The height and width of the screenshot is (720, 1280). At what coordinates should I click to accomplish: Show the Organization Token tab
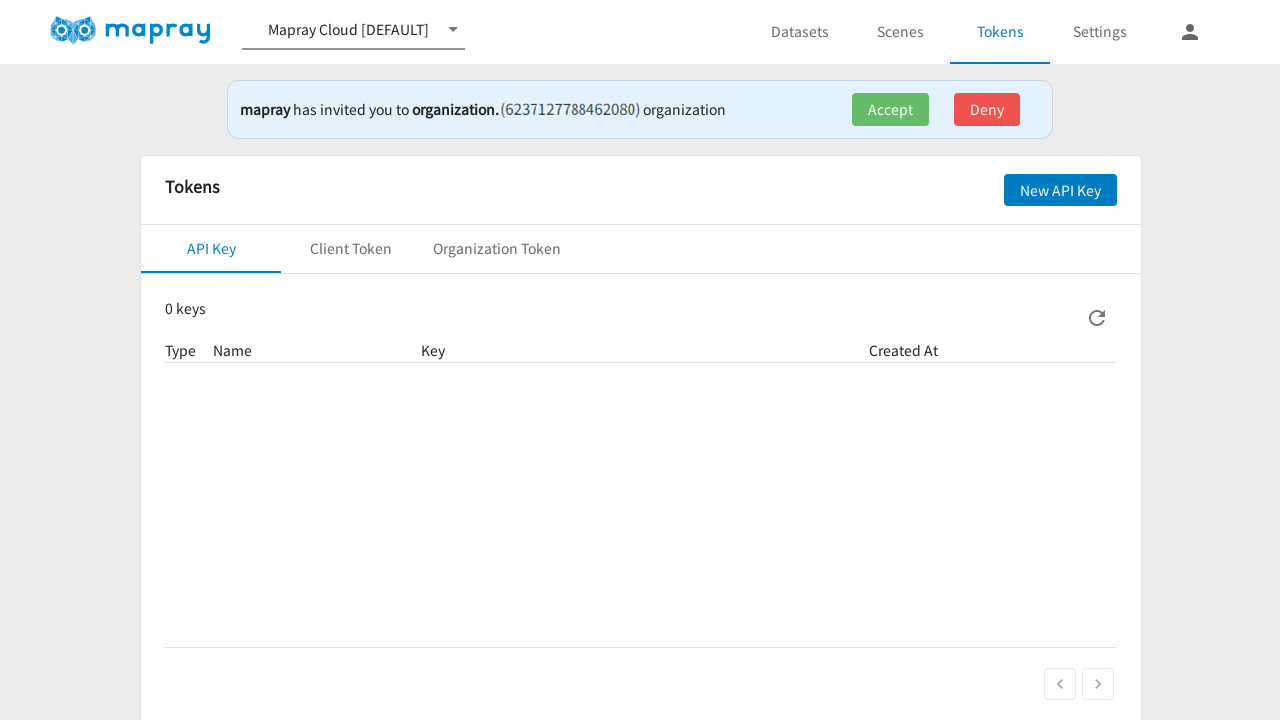[496, 249]
